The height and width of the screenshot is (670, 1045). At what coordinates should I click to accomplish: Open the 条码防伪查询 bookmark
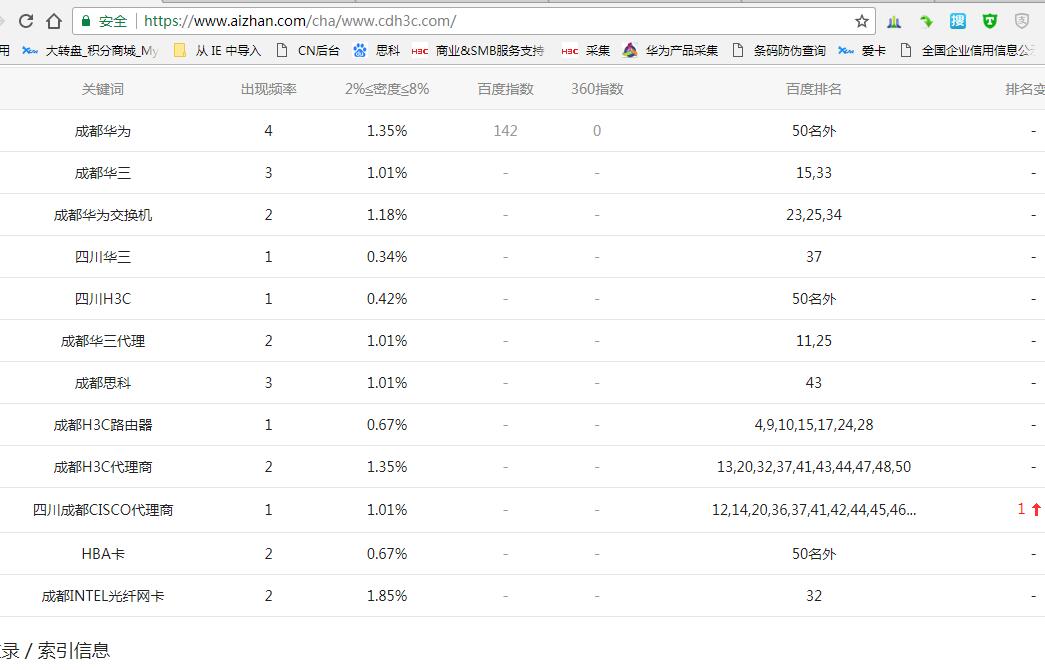(779, 50)
